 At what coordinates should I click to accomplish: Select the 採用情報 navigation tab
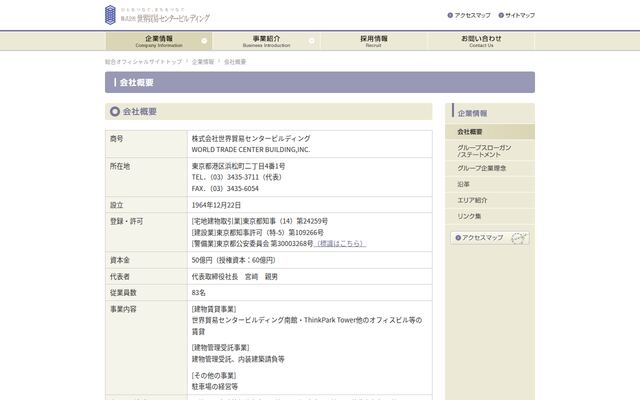pyautogui.click(x=373, y=41)
